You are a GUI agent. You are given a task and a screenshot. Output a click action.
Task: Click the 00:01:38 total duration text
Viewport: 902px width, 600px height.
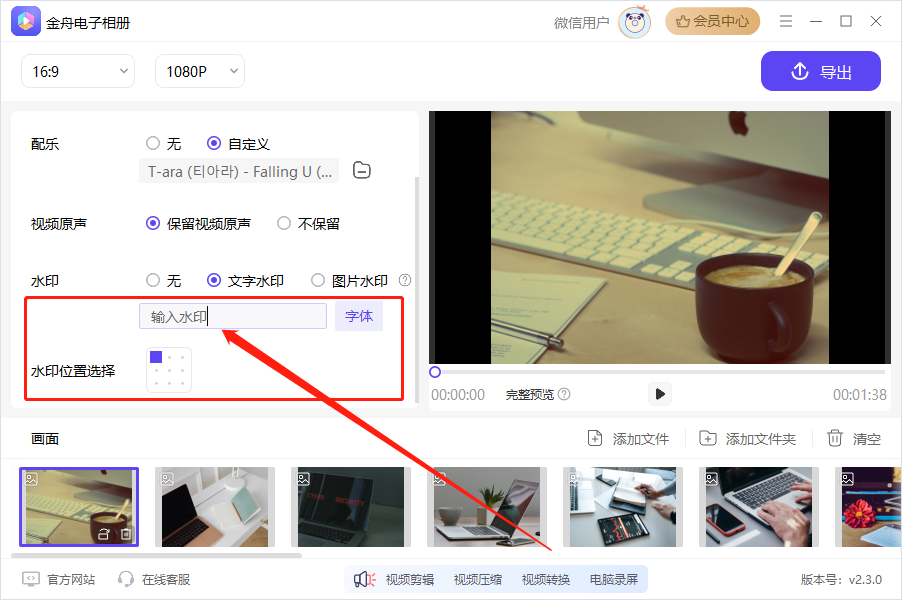(x=859, y=395)
